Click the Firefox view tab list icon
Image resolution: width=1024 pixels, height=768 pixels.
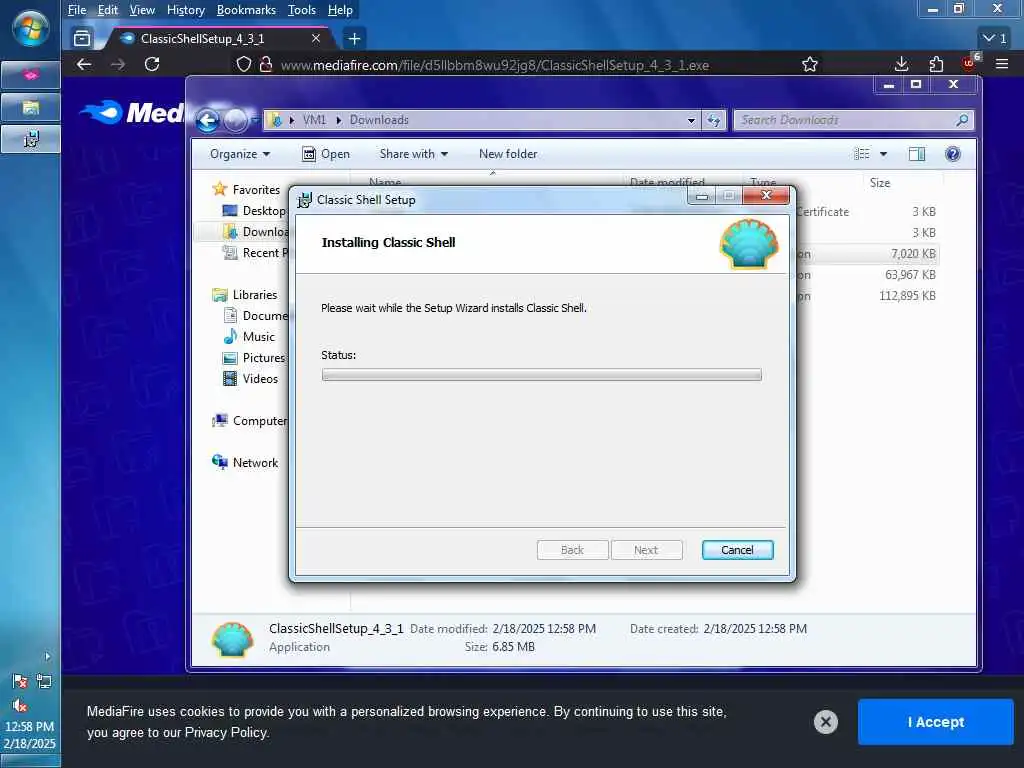coord(82,39)
